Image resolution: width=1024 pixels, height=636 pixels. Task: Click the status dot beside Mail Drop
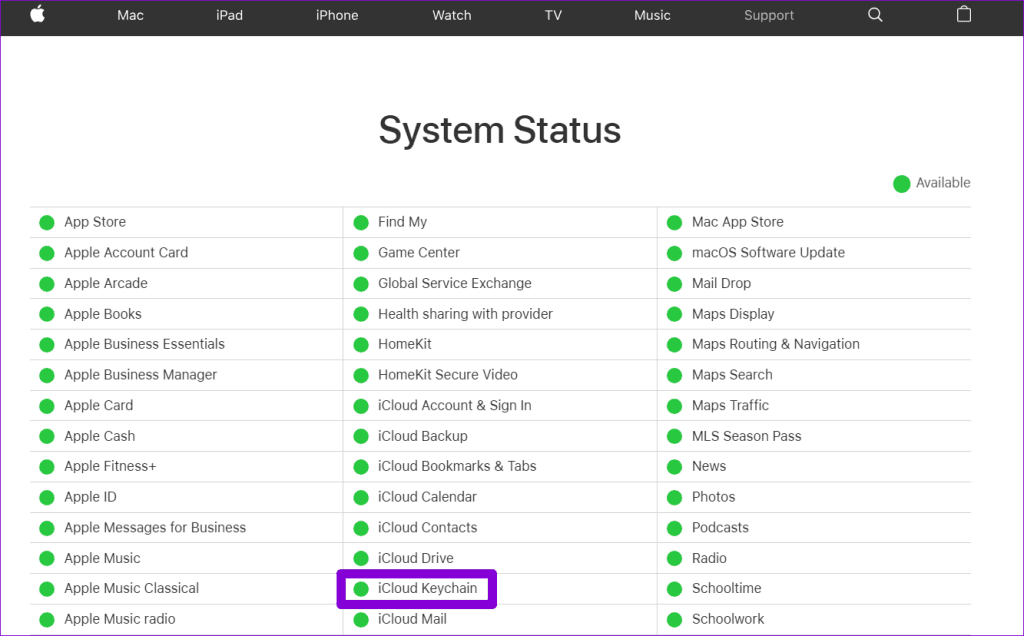tap(674, 283)
